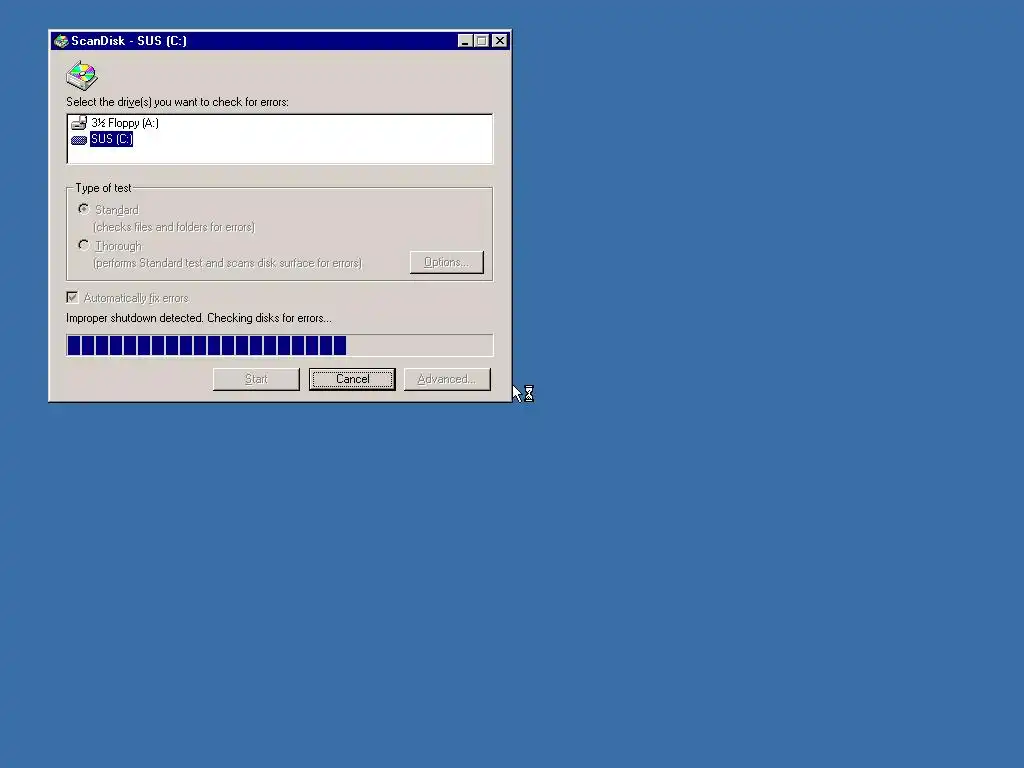Click the SUS (C:) hard drive icon
This screenshot has height=768, width=1024.
[x=79, y=140]
